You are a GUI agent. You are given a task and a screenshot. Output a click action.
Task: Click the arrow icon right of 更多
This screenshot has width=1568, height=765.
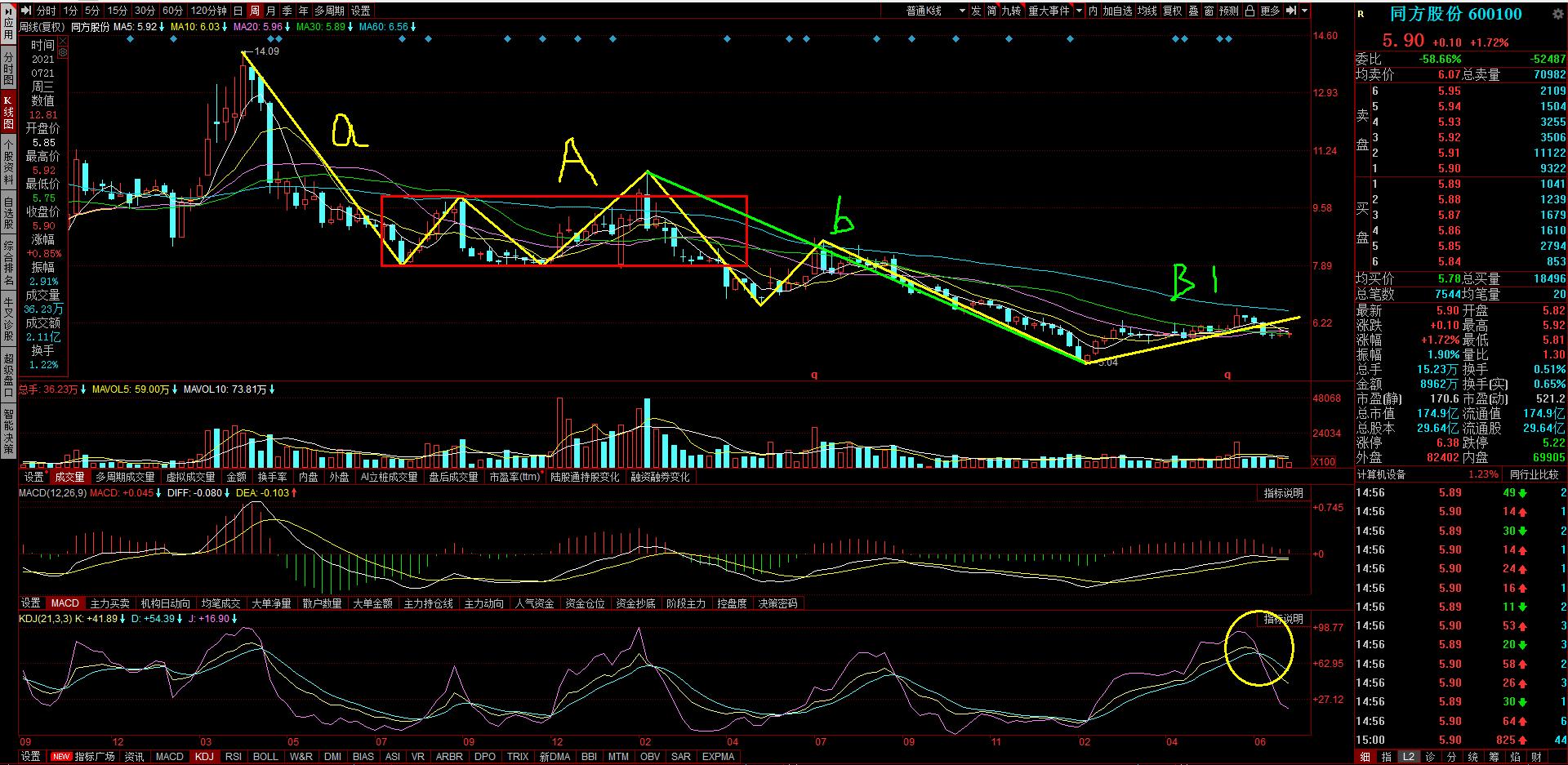click(1291, 11)
